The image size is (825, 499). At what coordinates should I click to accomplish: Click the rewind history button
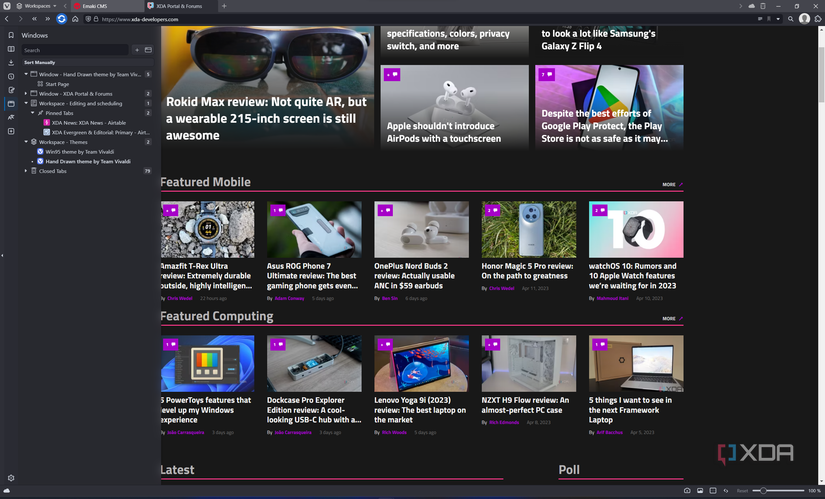pyautogui.click(x=34, y=19)
